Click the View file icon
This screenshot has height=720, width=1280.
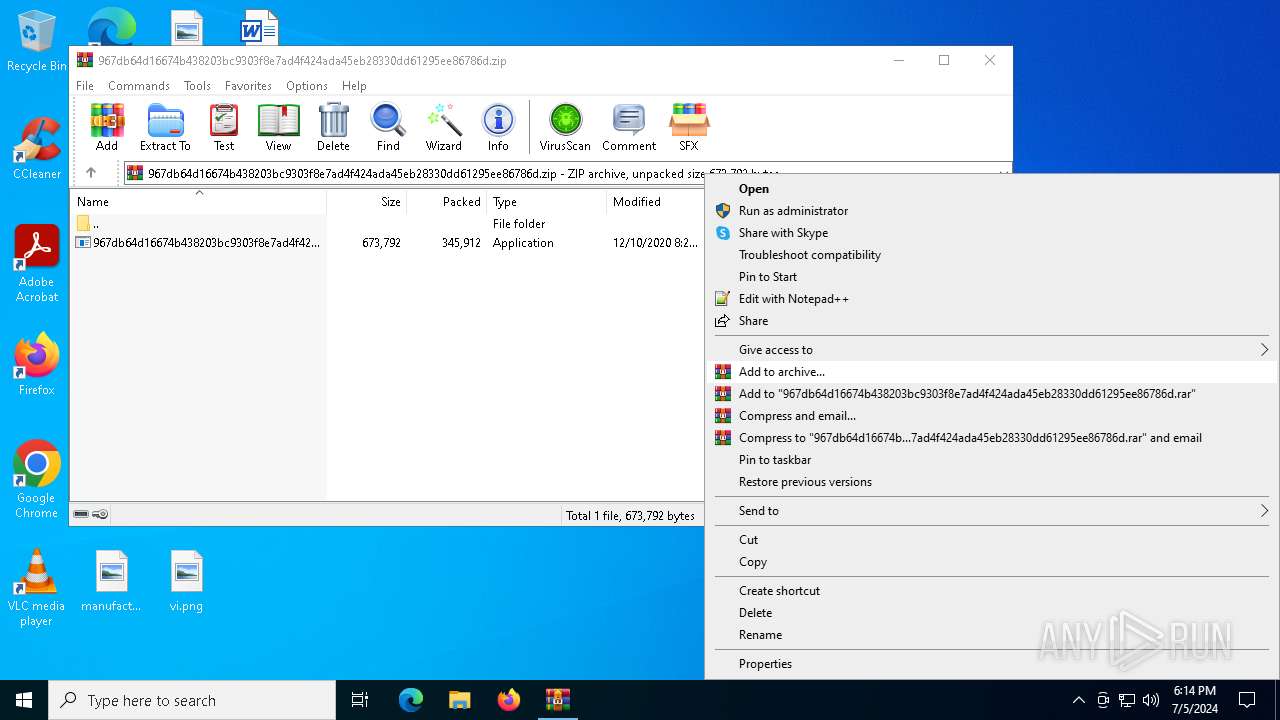tap(278, 127)
